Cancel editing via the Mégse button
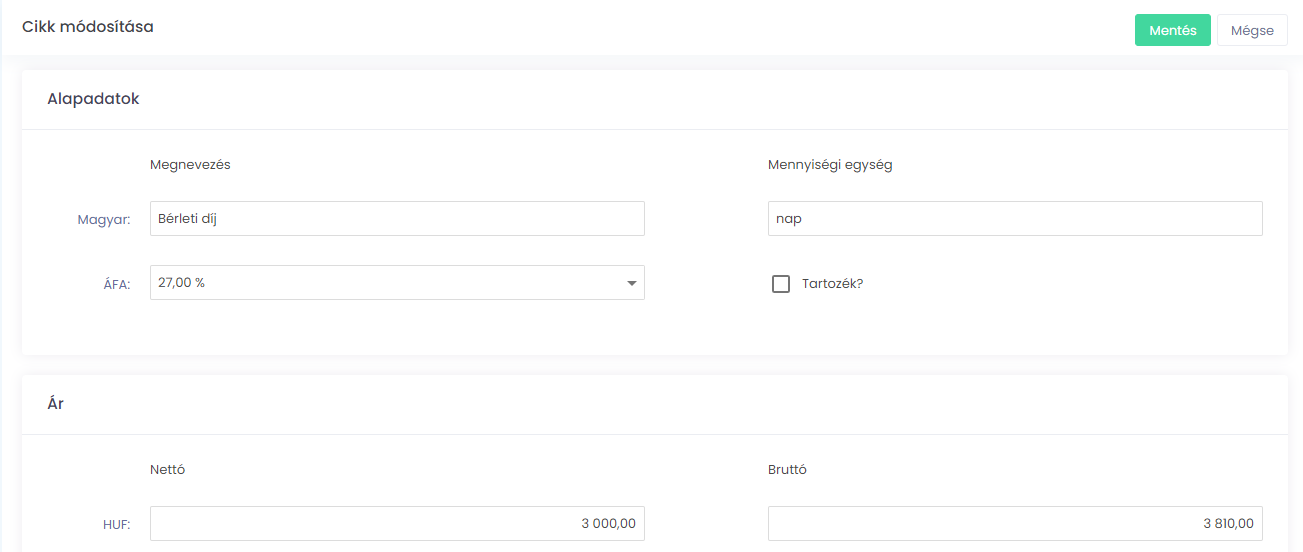 click(x=1252, y=30)
